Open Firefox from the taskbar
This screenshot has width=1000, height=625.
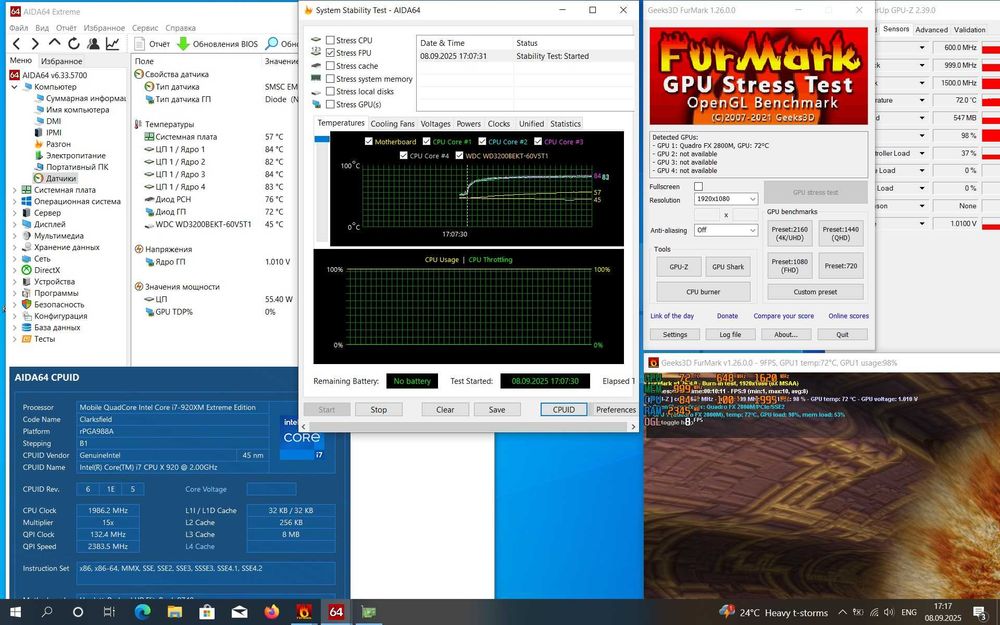pos(272,612)
